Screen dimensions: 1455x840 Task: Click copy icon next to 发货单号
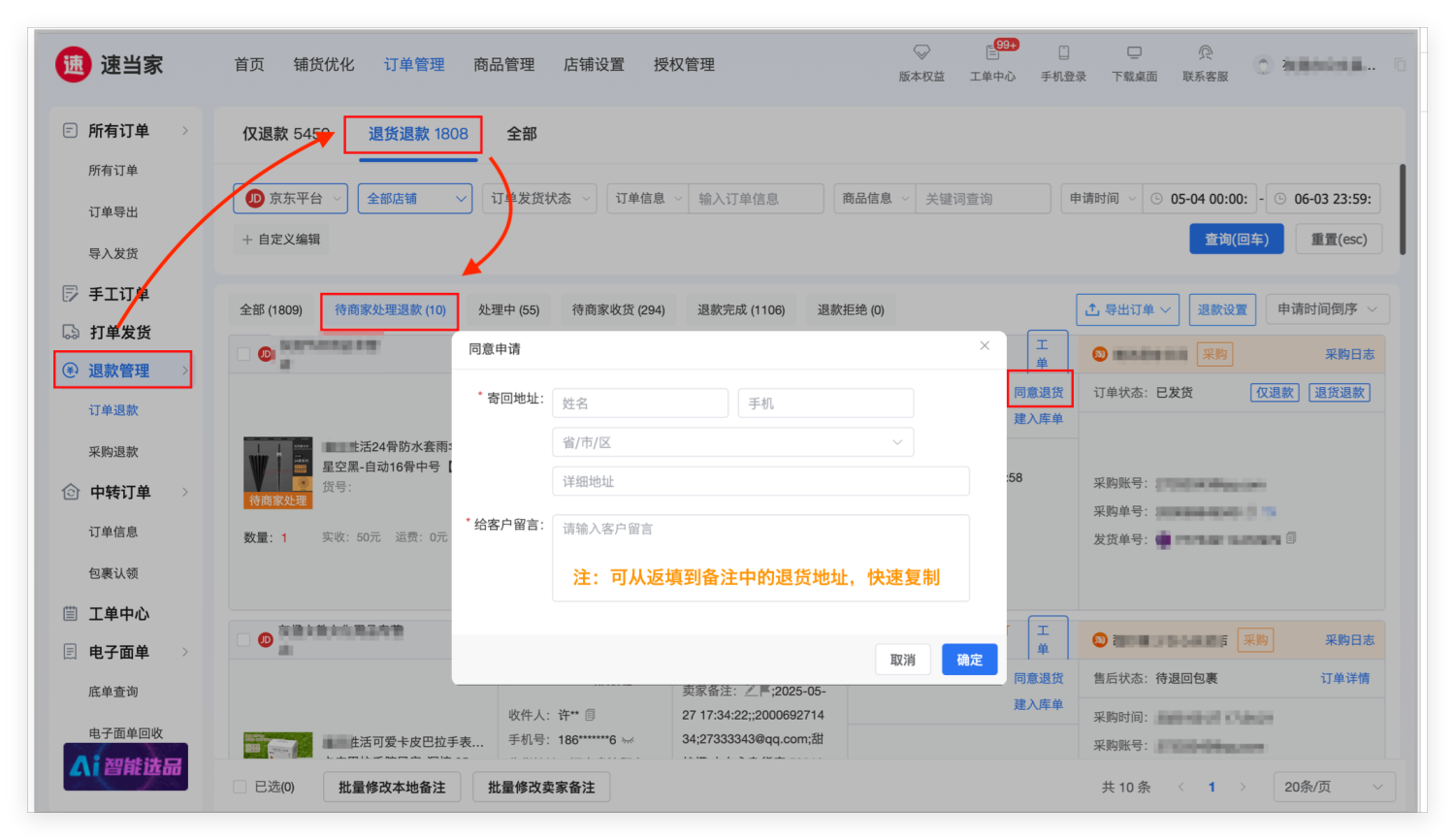1291,538
